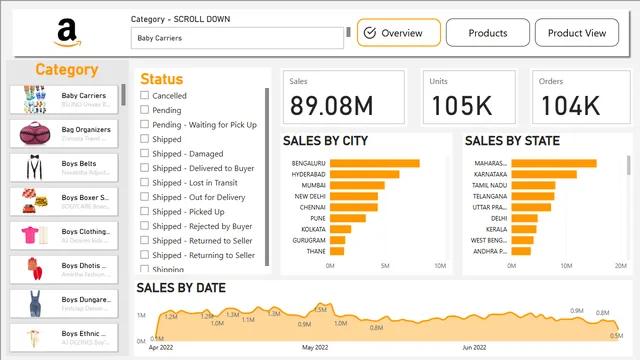The height and width of the screenshot is (360, 640).
Task: Click the Status slicer heading
Action: click(x=162, y=79)
